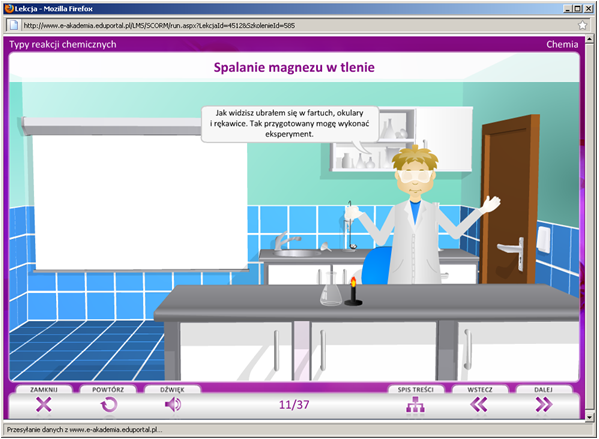The height and width of the screenshot is (439, 599).
Task: Click the Firefox logo in the title bar
Action: click(x=9, y=8)
